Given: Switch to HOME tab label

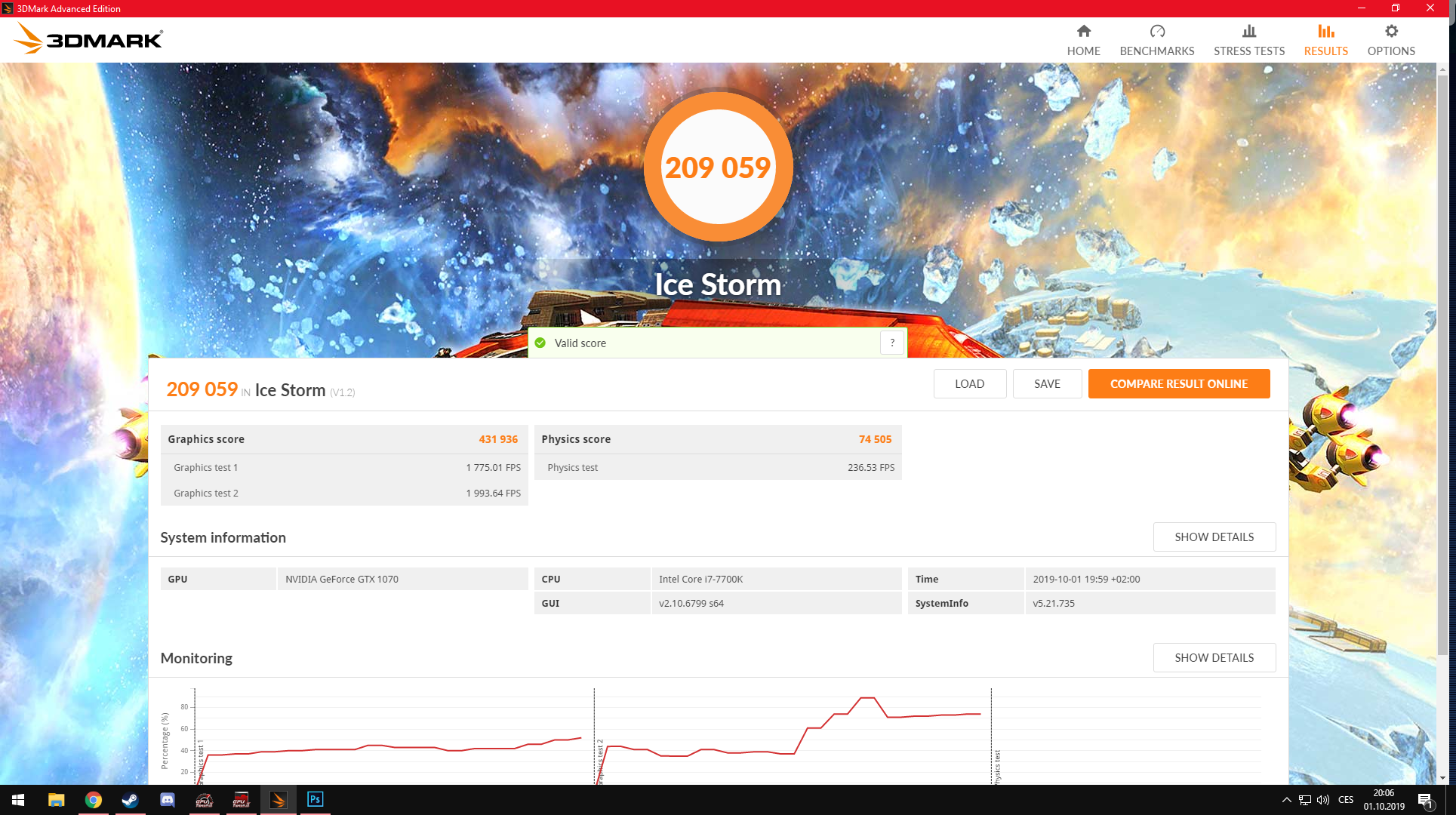Looking at the screenshot, I should 1083,51.
